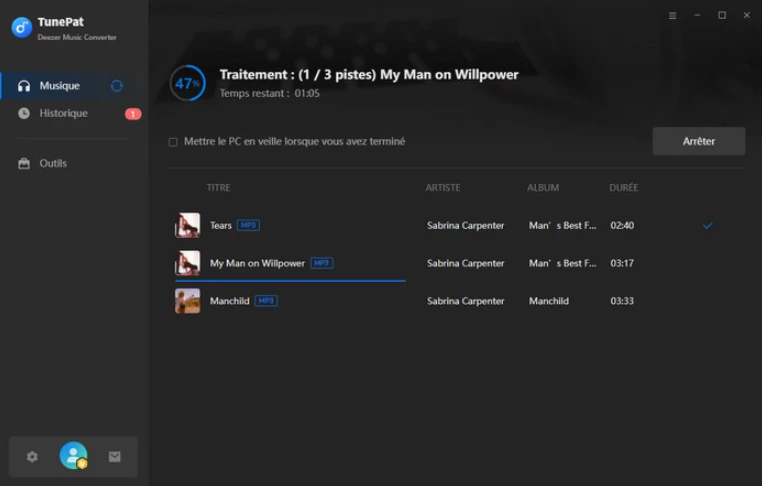Click the Traitement status heading
The image size is (762, 486).
[x=369, y=74]
